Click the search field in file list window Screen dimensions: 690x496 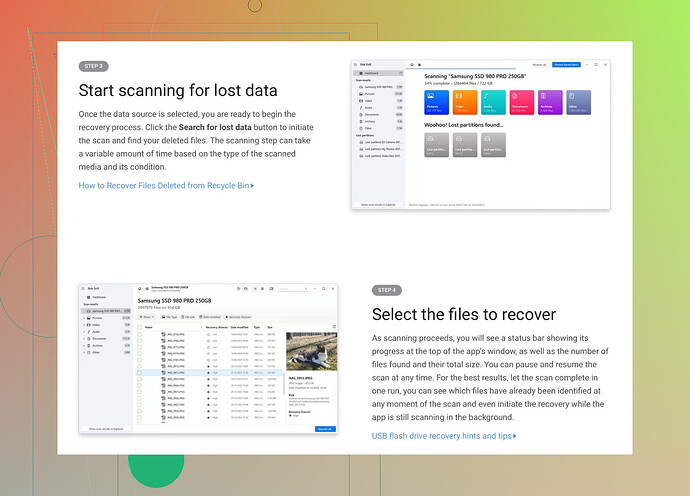tap(293, 289)
